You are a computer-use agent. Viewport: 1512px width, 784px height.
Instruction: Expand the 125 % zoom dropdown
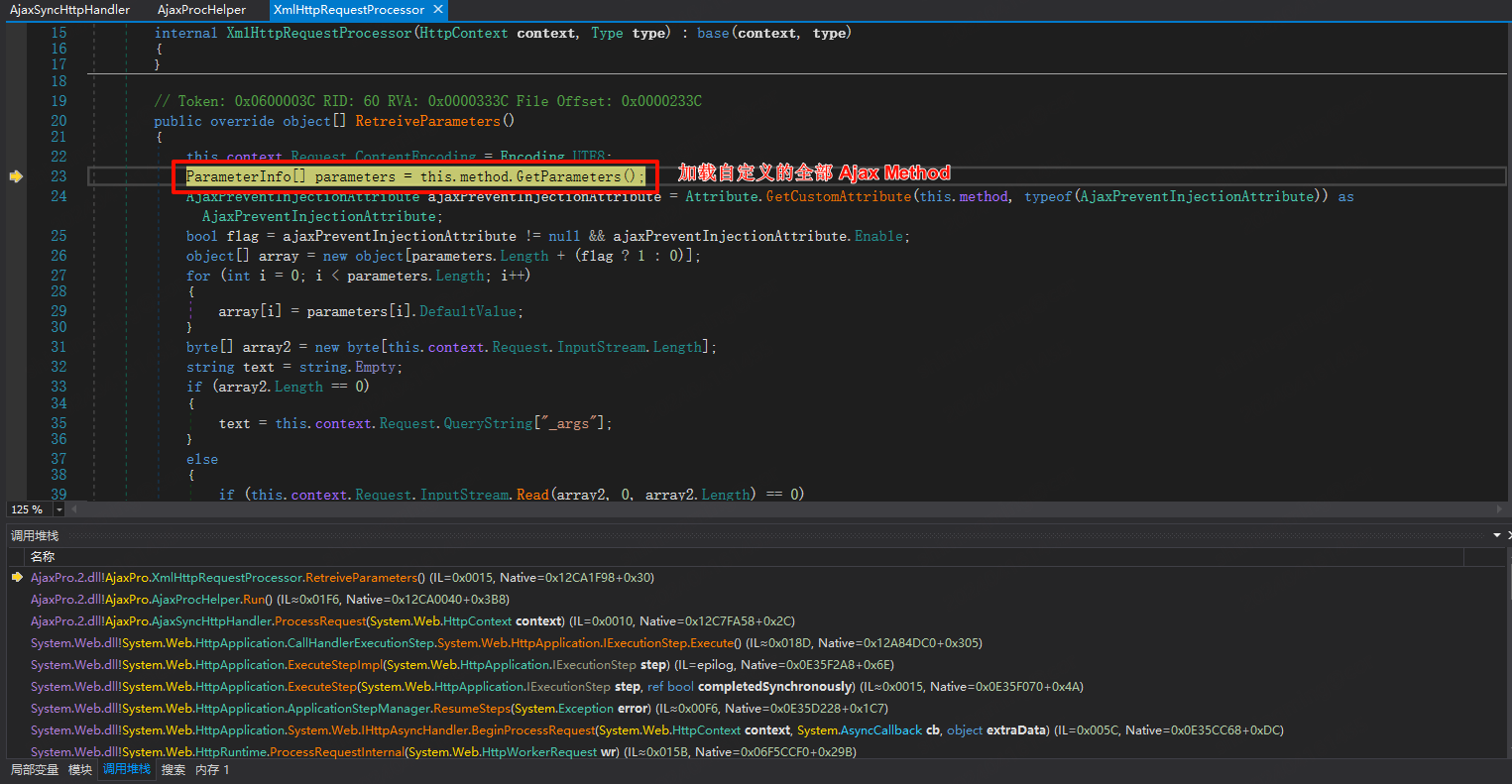pyautogui.click(x=58, y=509)
